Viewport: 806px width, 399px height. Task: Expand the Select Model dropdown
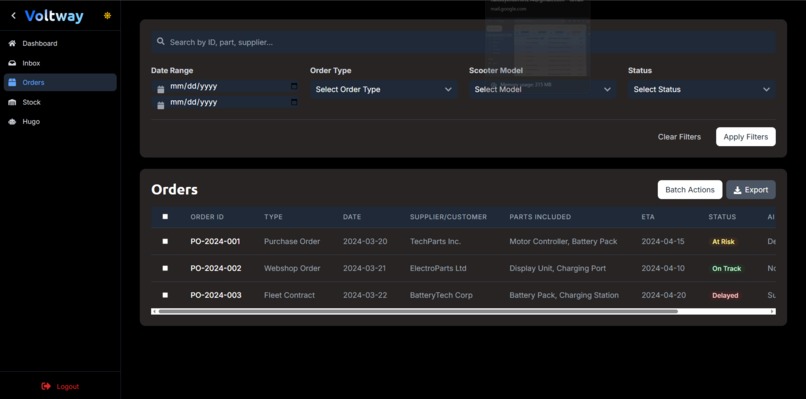click(x=542, y=89)
